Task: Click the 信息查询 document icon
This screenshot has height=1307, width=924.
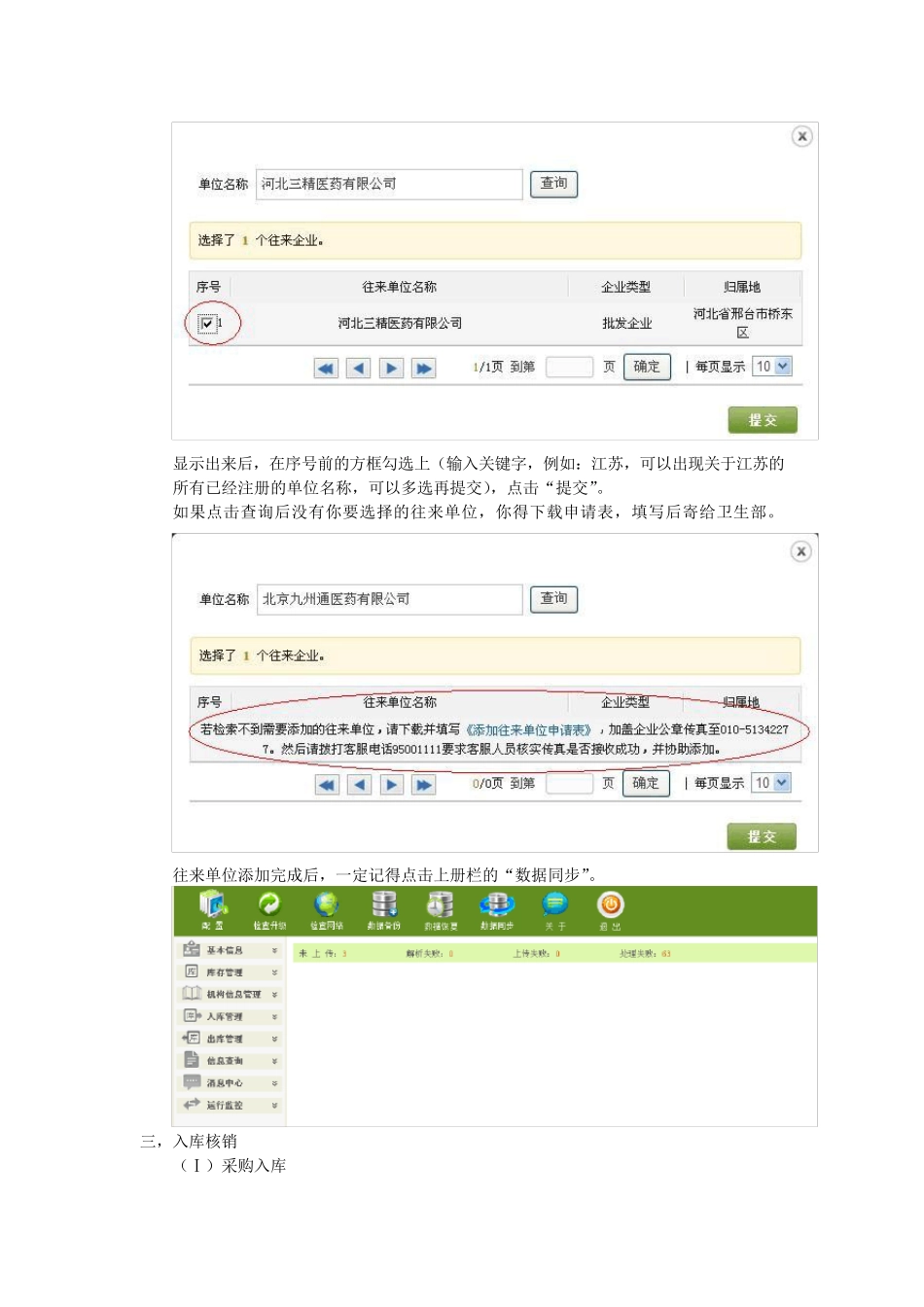Action: tap(192, 1060)
